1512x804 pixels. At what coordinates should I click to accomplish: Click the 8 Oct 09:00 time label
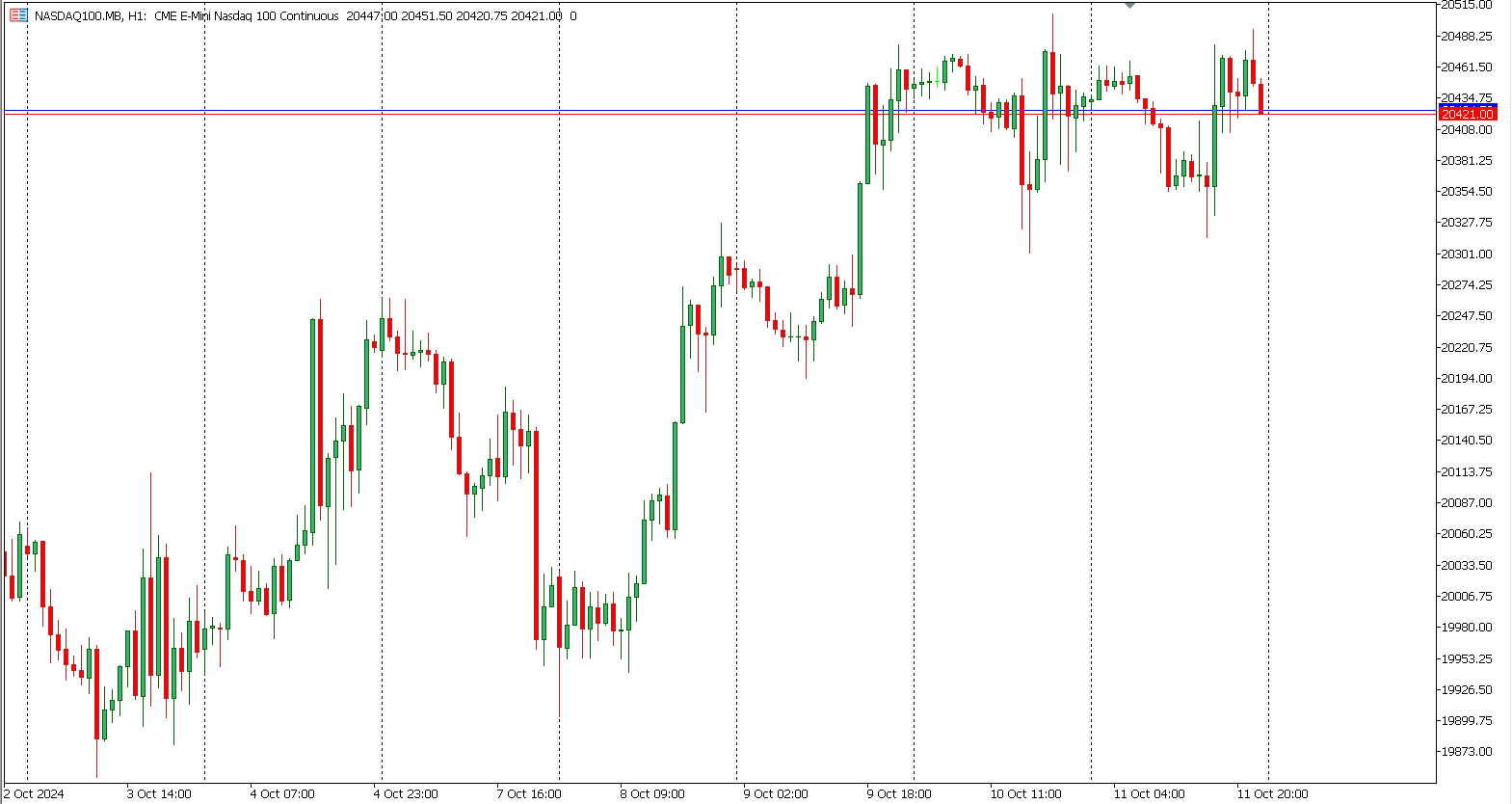(652, 794)
